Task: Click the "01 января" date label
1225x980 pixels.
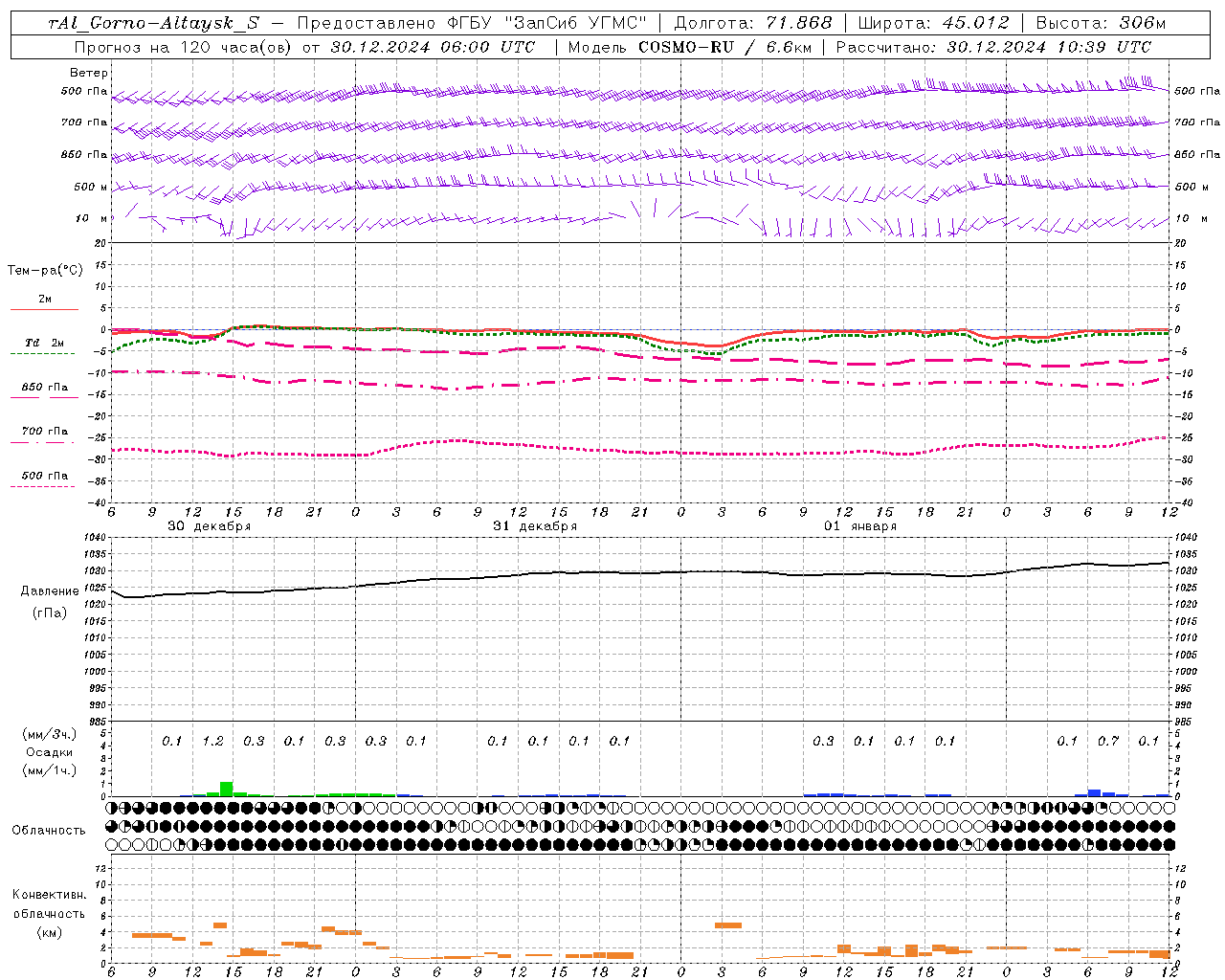Action: tap(860, 526)
